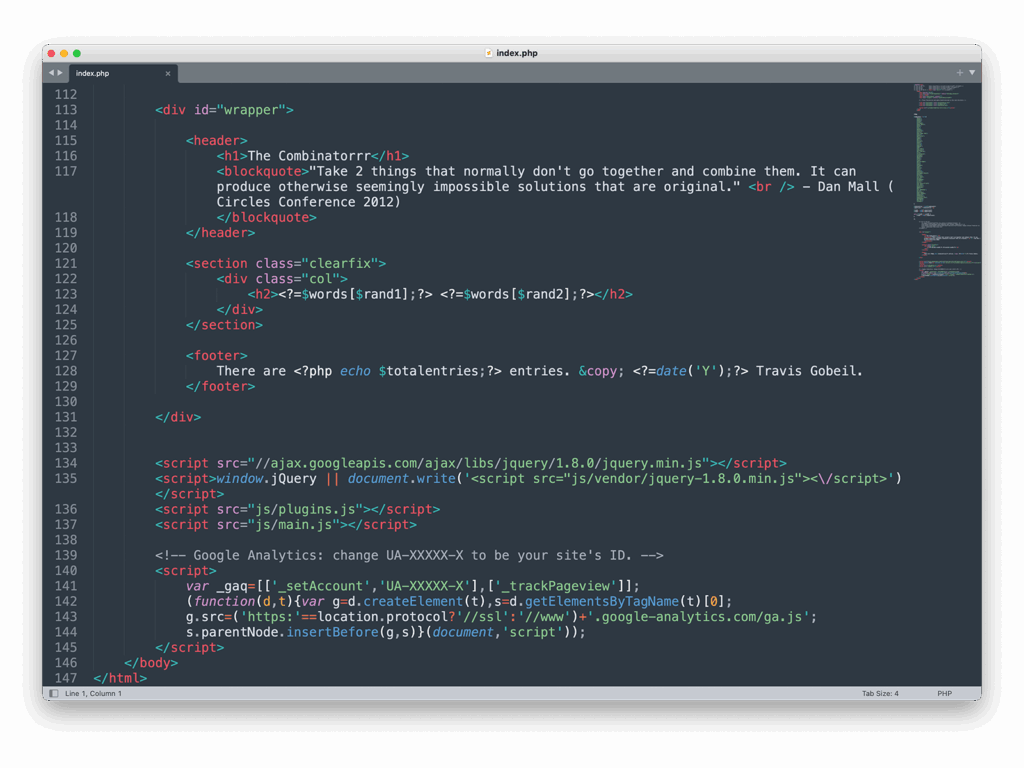Click the "Google Analytics:" comment text

[259, 555]
